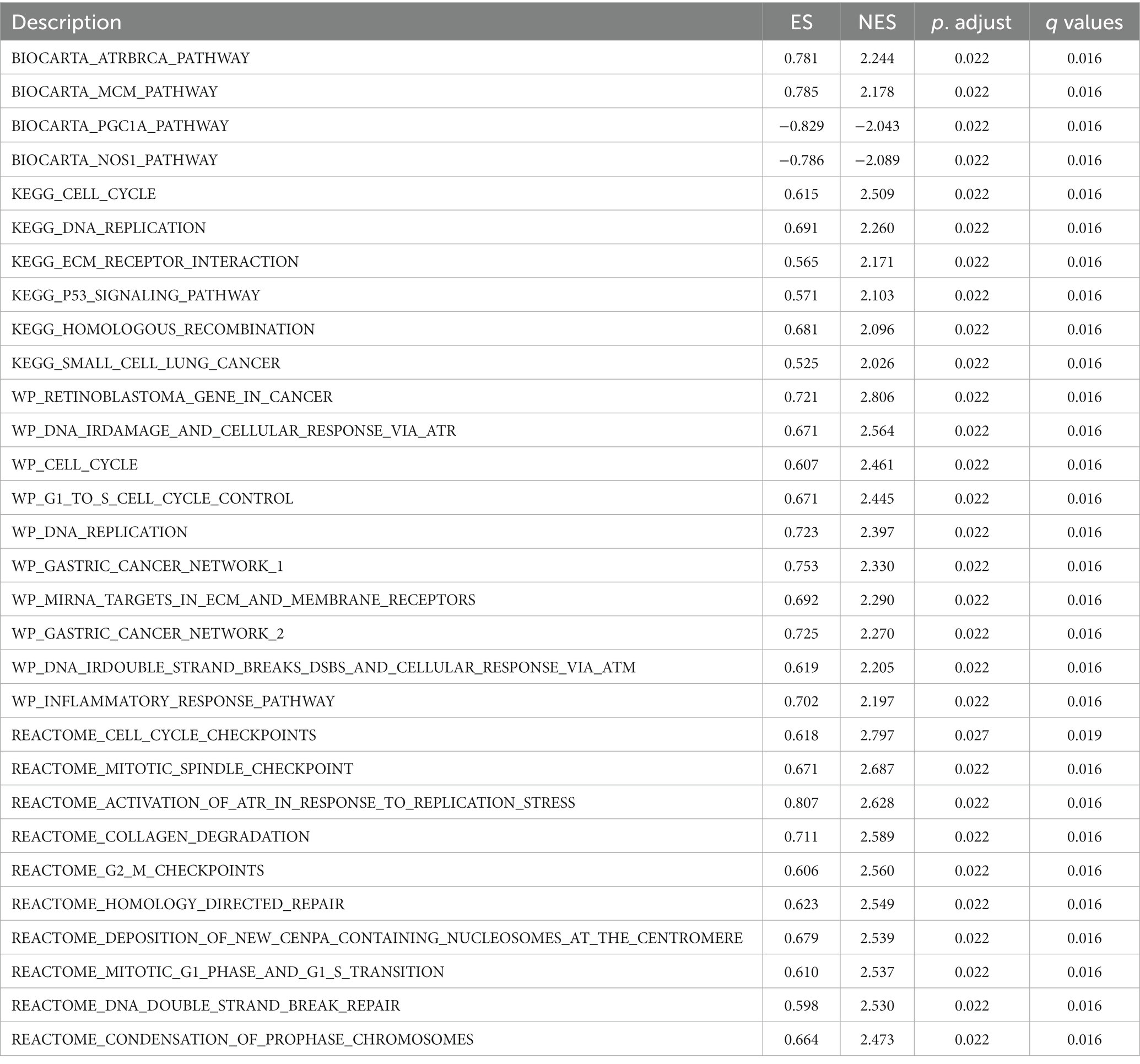Select KEGG_ECM_RECEPTOR_INTERACTION description
This screenshot has width=1140, height=1064.
tap(155, 262)
